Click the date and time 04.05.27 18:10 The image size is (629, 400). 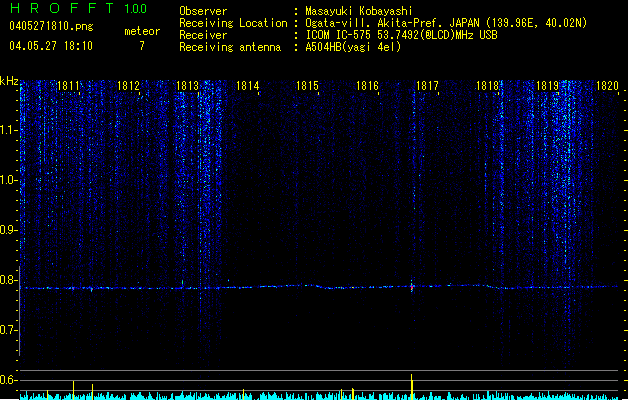51,46
